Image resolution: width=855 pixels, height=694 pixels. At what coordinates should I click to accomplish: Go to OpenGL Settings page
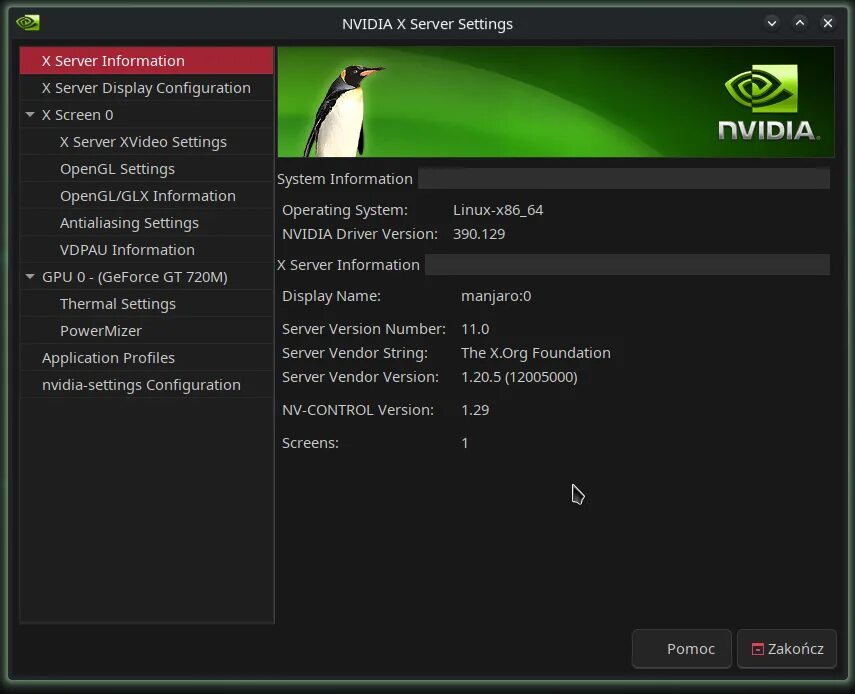(146, 169)
